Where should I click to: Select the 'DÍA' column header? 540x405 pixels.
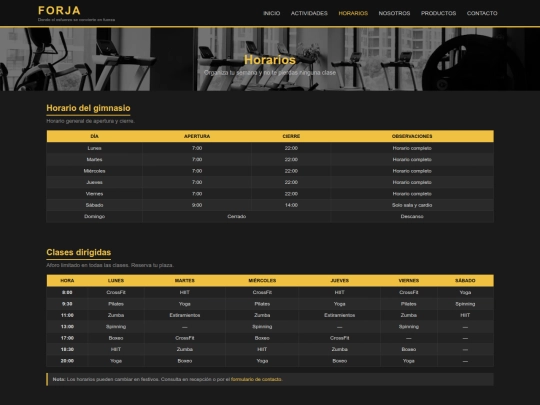point(94,136)
